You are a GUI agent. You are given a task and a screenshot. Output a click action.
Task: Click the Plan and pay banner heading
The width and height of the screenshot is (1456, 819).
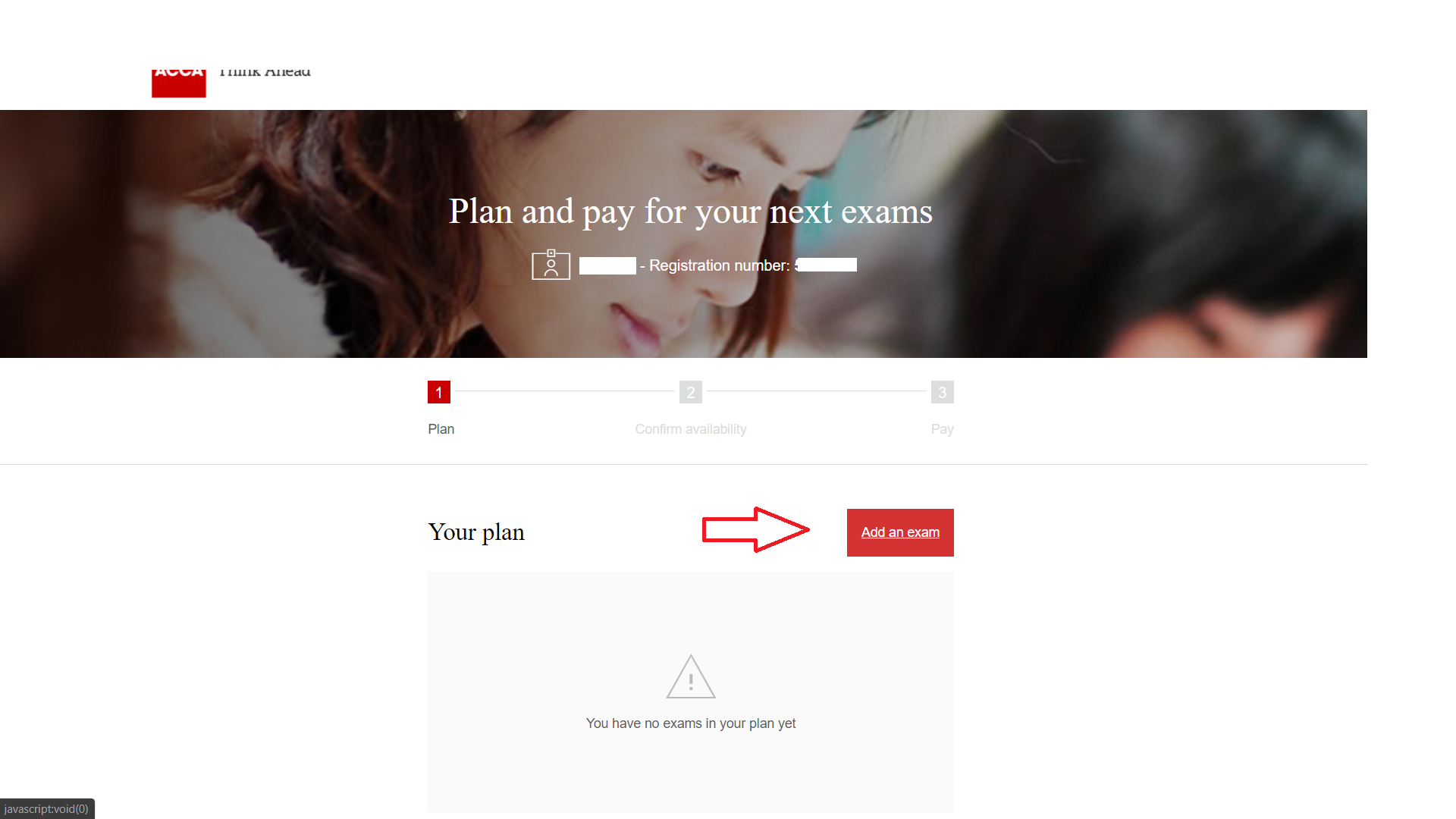pyautogui.click(x=691, y=211)
